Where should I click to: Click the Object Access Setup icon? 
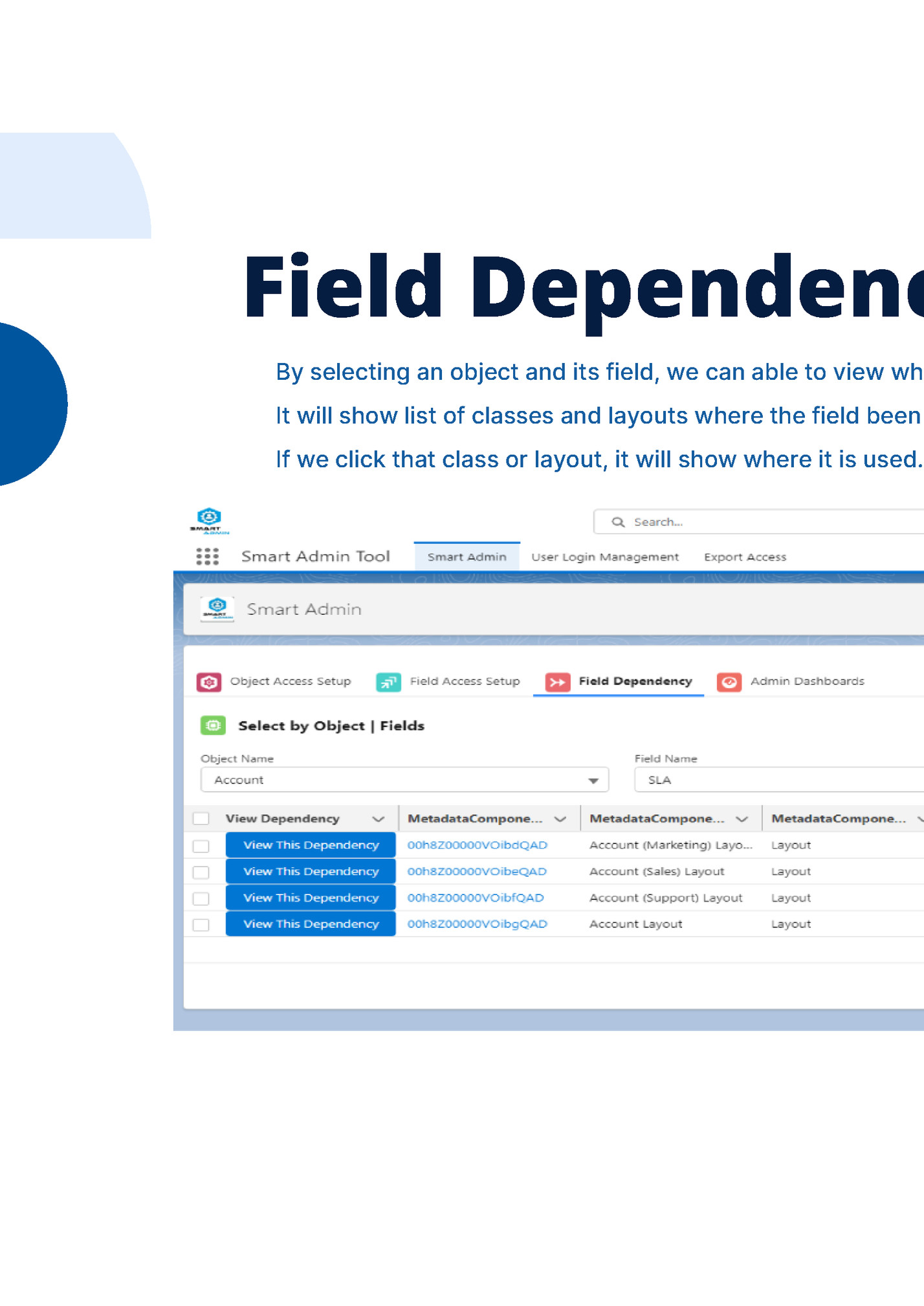click(x=209, y=681)
